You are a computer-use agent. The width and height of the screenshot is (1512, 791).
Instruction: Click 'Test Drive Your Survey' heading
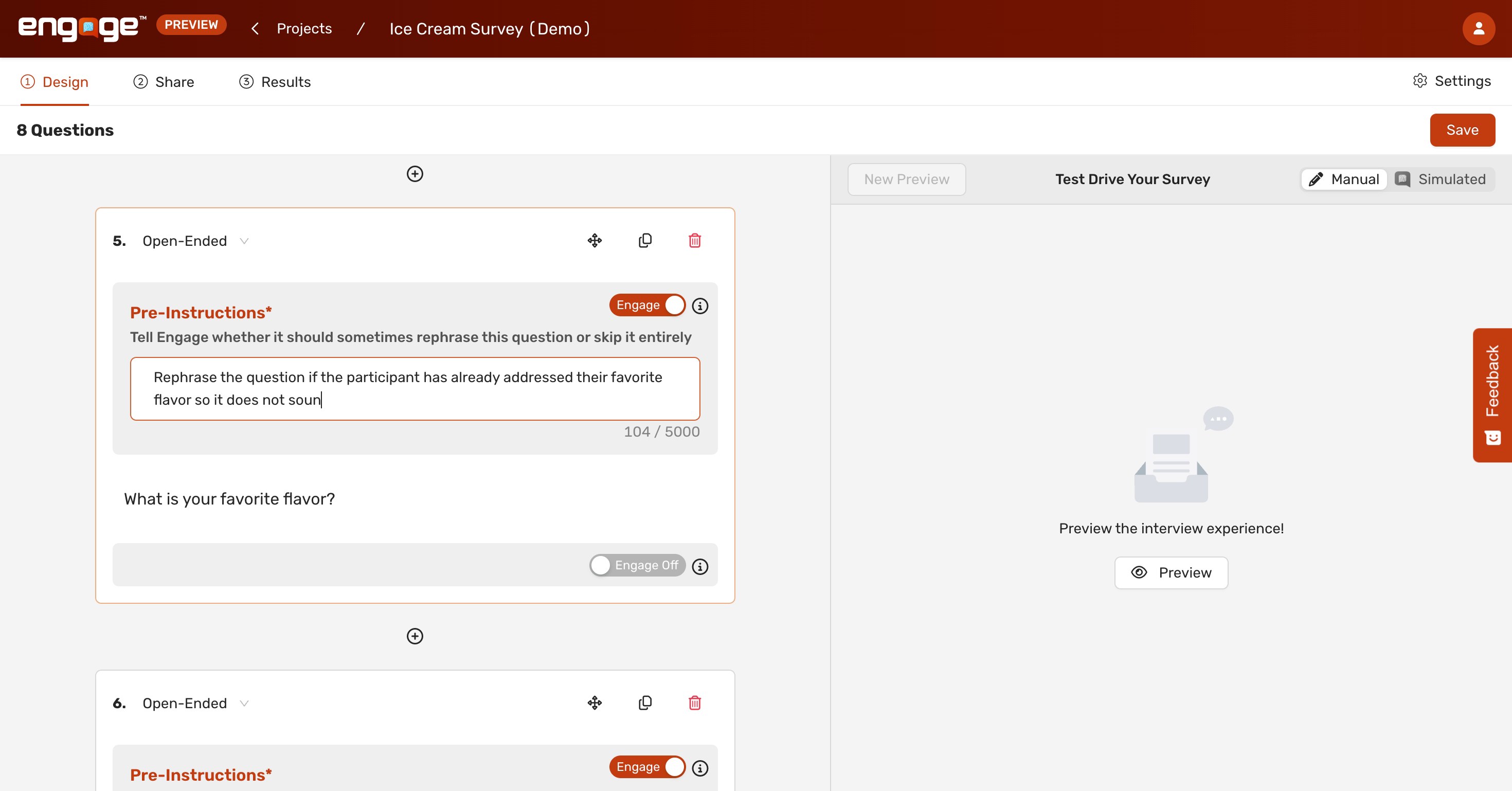(1132, 179)
